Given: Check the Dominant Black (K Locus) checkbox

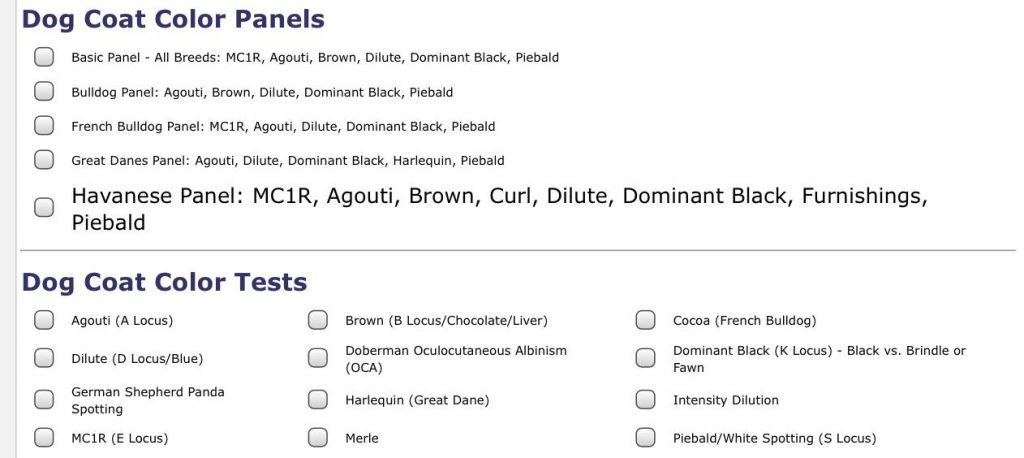Looking at the screenshot, I should pyautogui.click(x=646, y=358).
